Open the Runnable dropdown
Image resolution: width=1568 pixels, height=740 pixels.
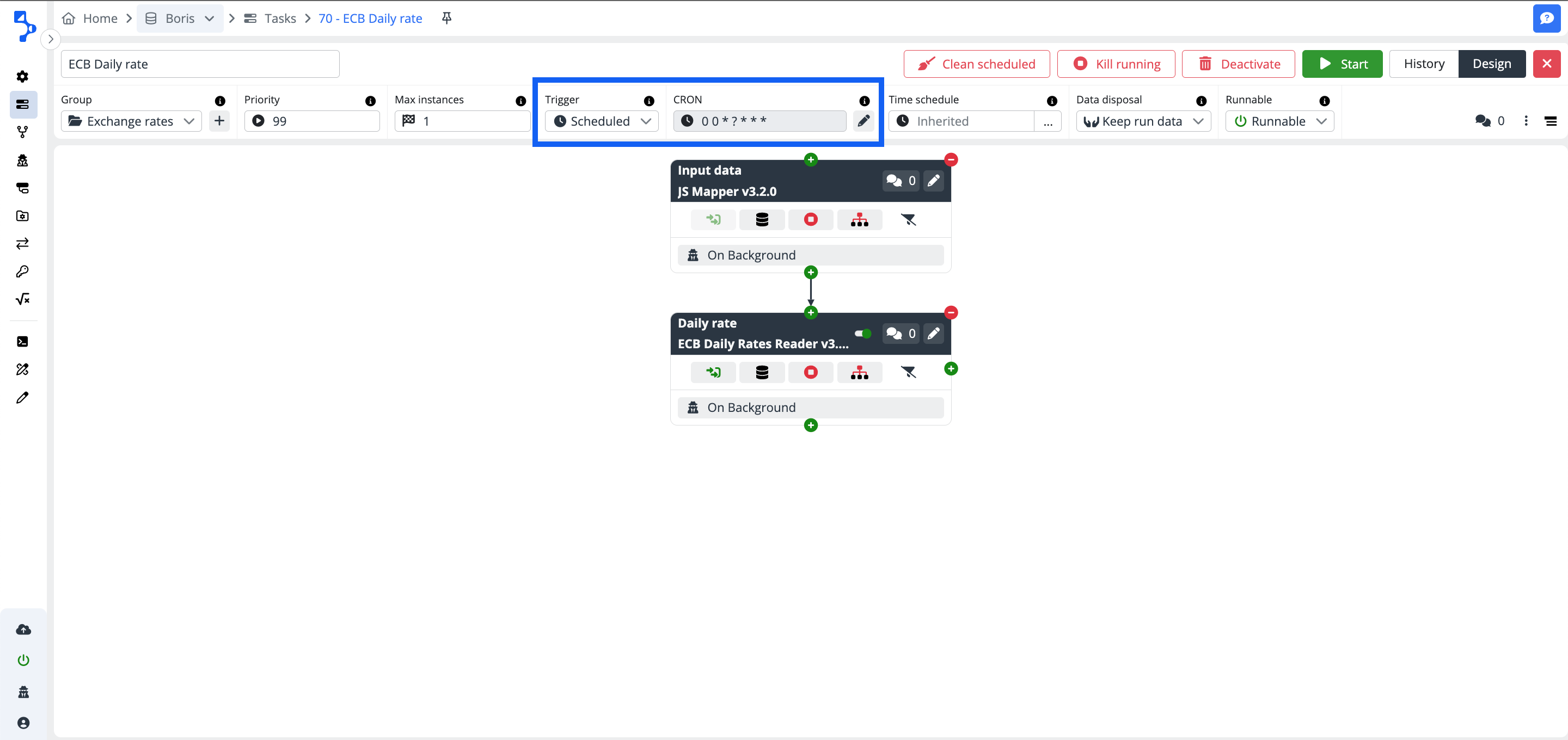point(1279,121)
